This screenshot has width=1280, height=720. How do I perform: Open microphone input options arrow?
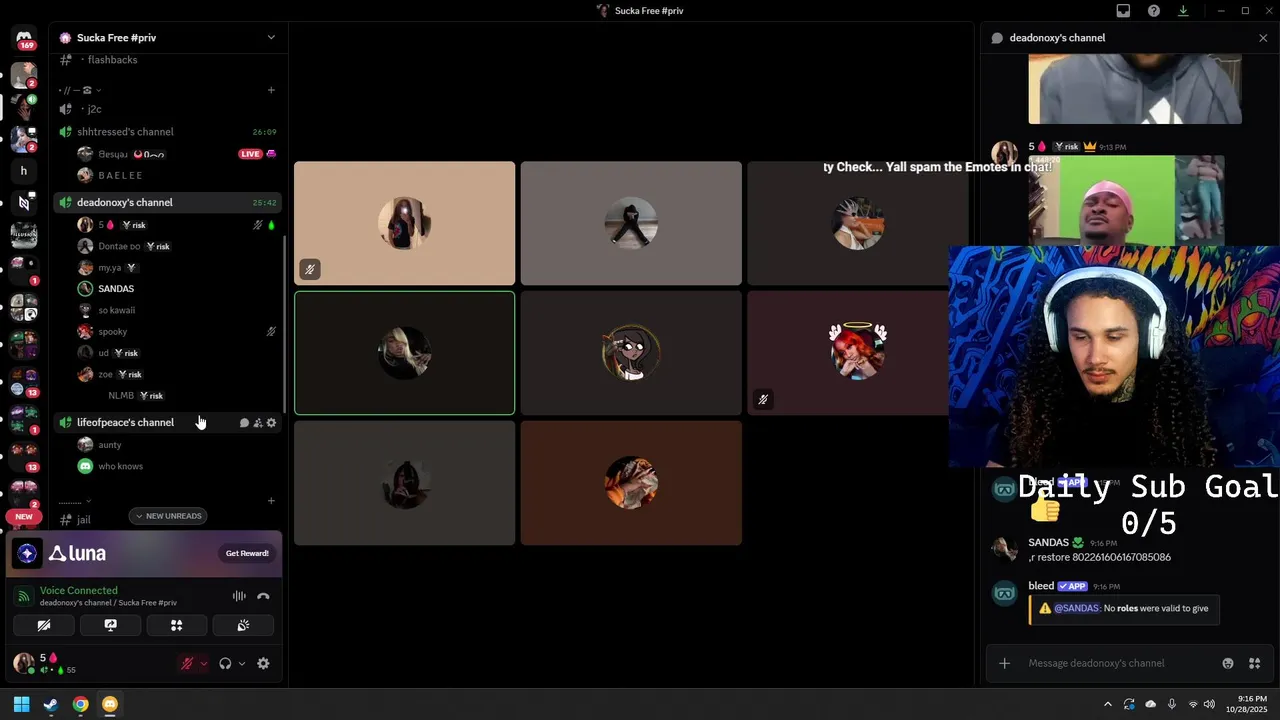[x=204, y=663]
